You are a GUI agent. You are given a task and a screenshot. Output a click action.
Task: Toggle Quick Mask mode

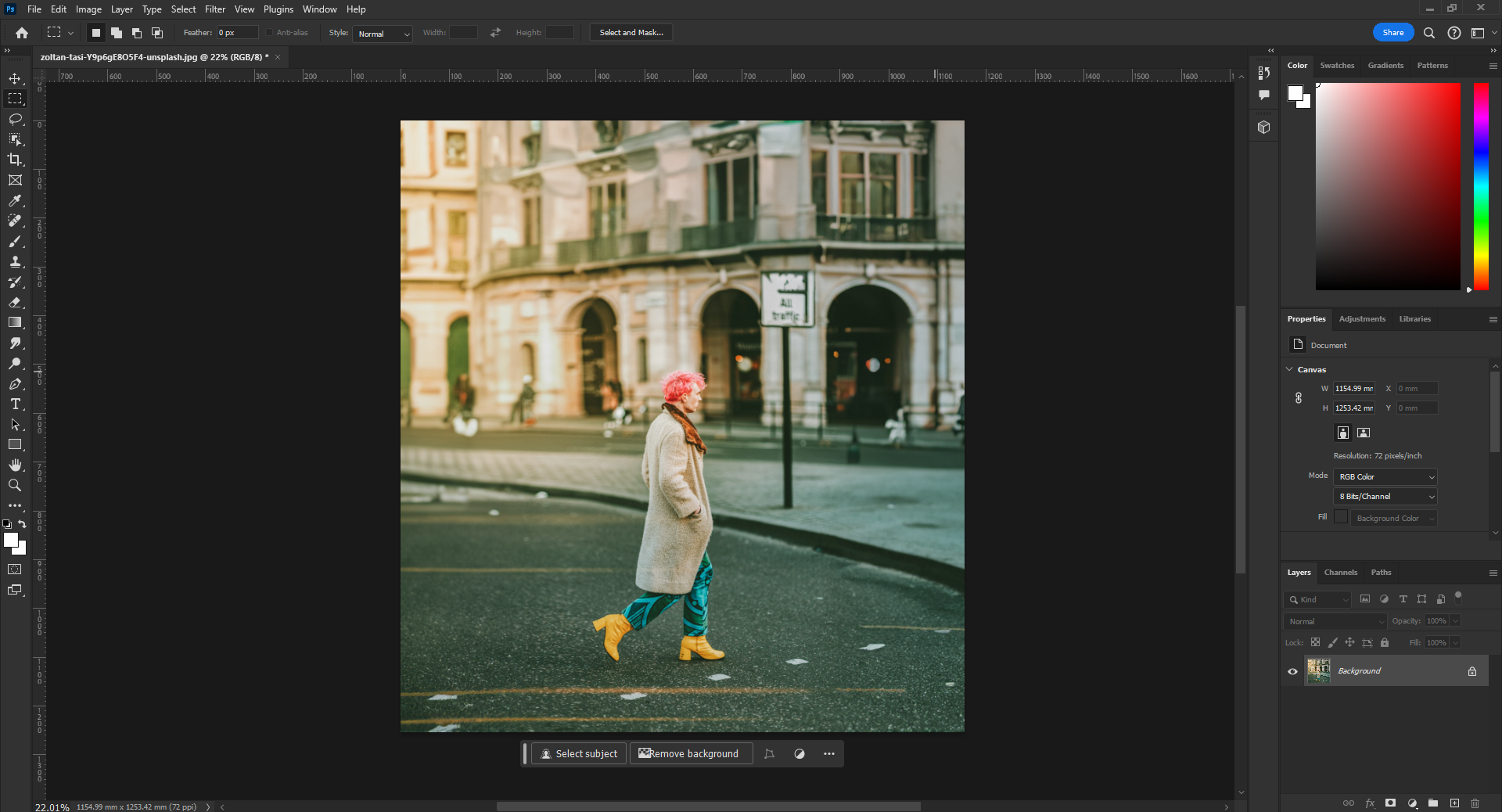[x=15, y=569]
